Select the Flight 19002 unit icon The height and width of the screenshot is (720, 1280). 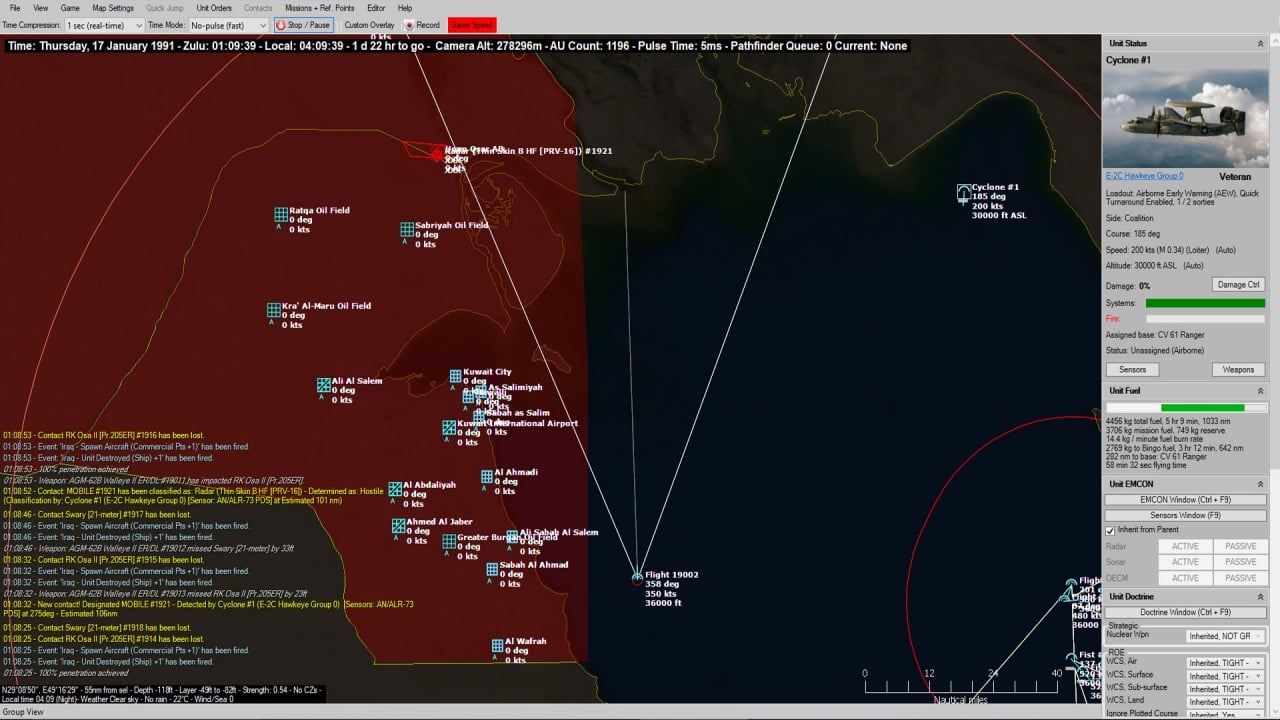tap(637, 577)
